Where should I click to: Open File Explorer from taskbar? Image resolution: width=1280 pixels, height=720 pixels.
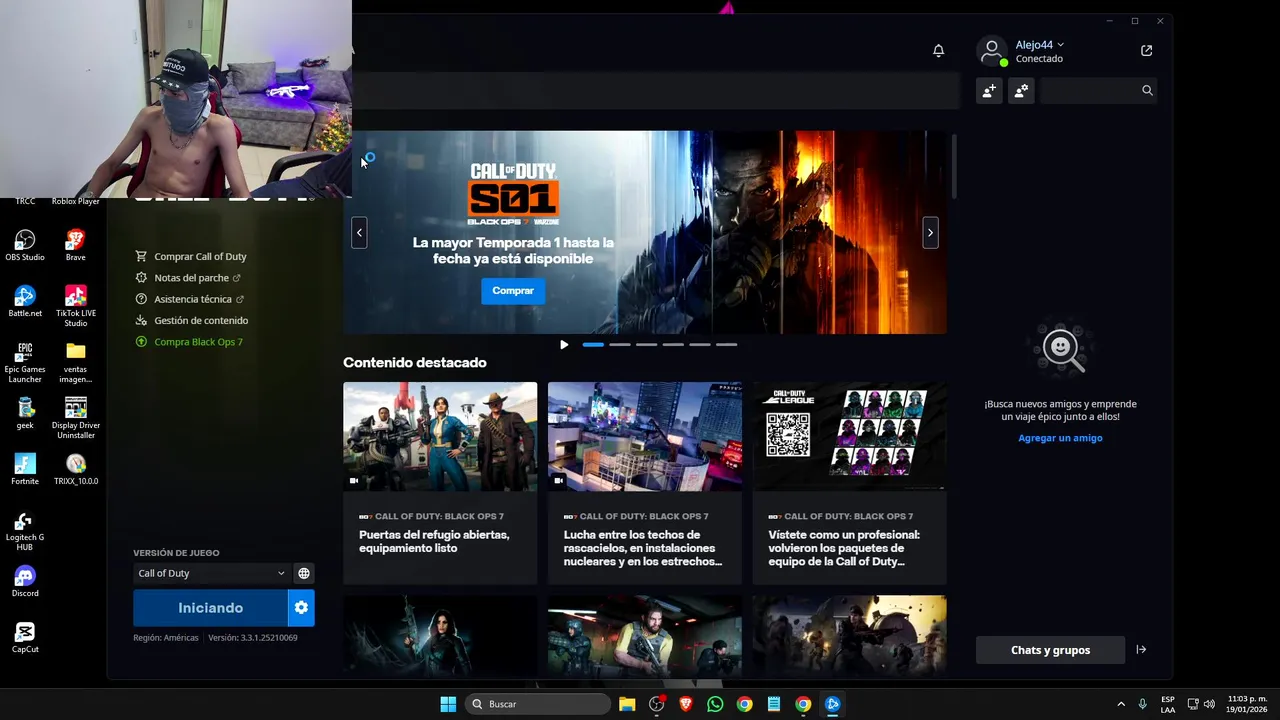click(627, 704)
